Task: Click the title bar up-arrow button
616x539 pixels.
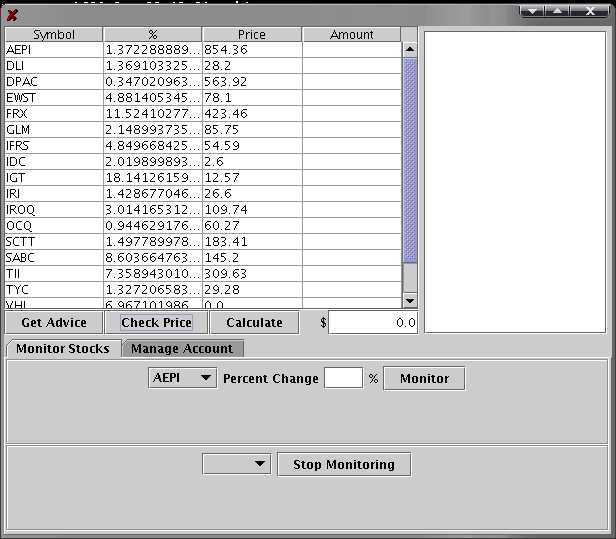Action: [x=557, y=10]
